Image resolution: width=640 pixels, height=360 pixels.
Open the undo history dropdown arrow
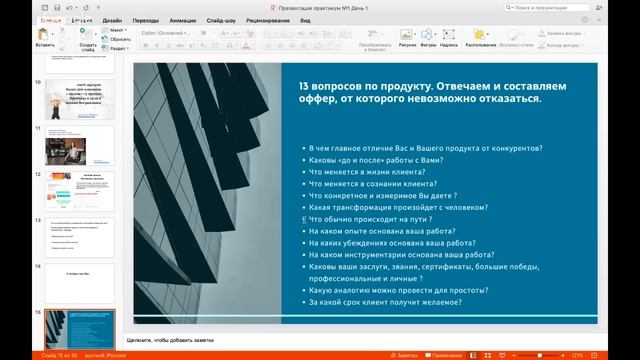pyautogui.click(x=76, y=8)
